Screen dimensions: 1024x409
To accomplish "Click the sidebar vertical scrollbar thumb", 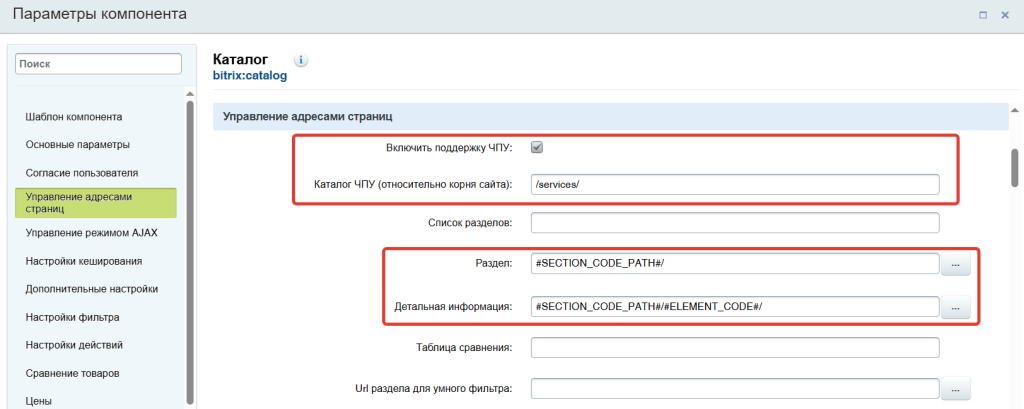I will (189, 250).
